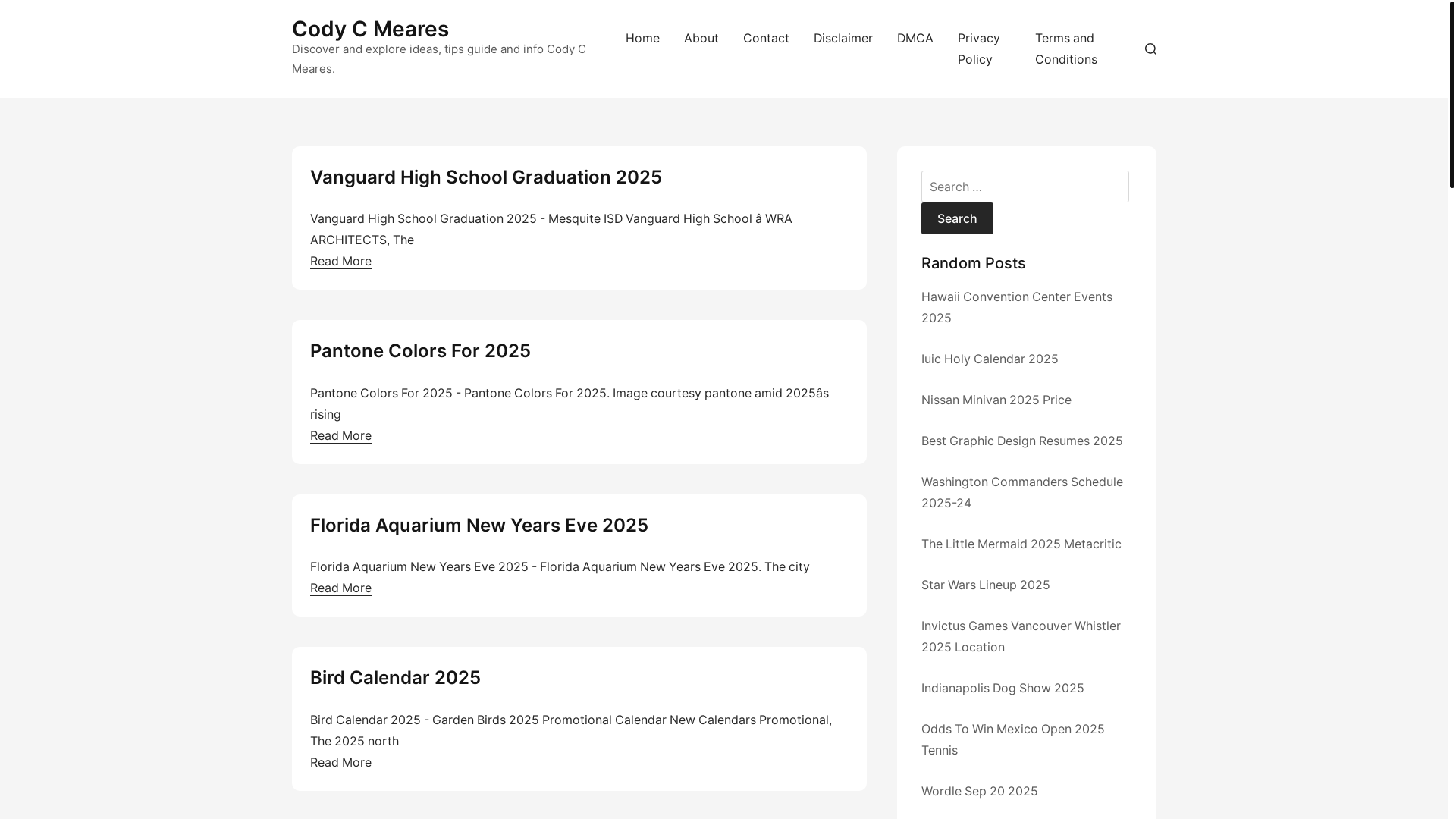The width and height of the screenshot is (1456, 819).
Task: Open the Pantone Colors For 2025 title
Action: 420,350
